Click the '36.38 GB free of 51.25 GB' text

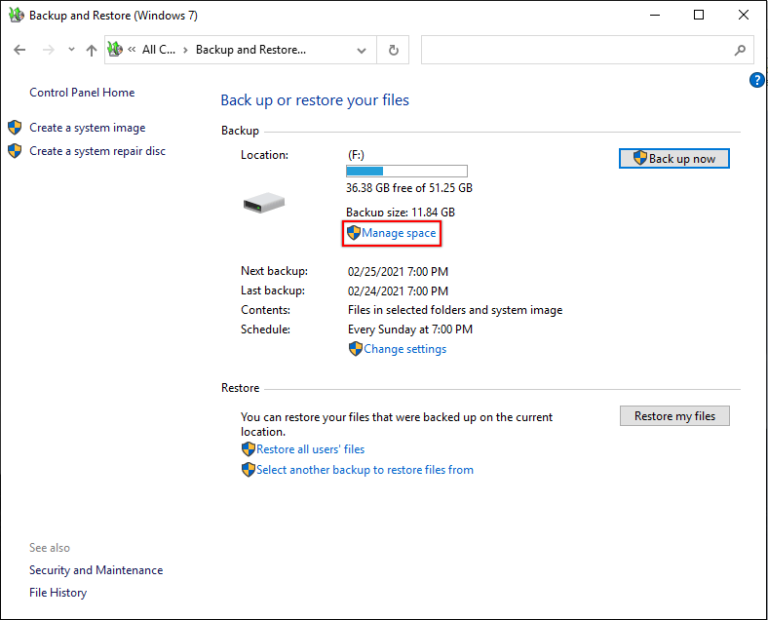tap(409, 188)
